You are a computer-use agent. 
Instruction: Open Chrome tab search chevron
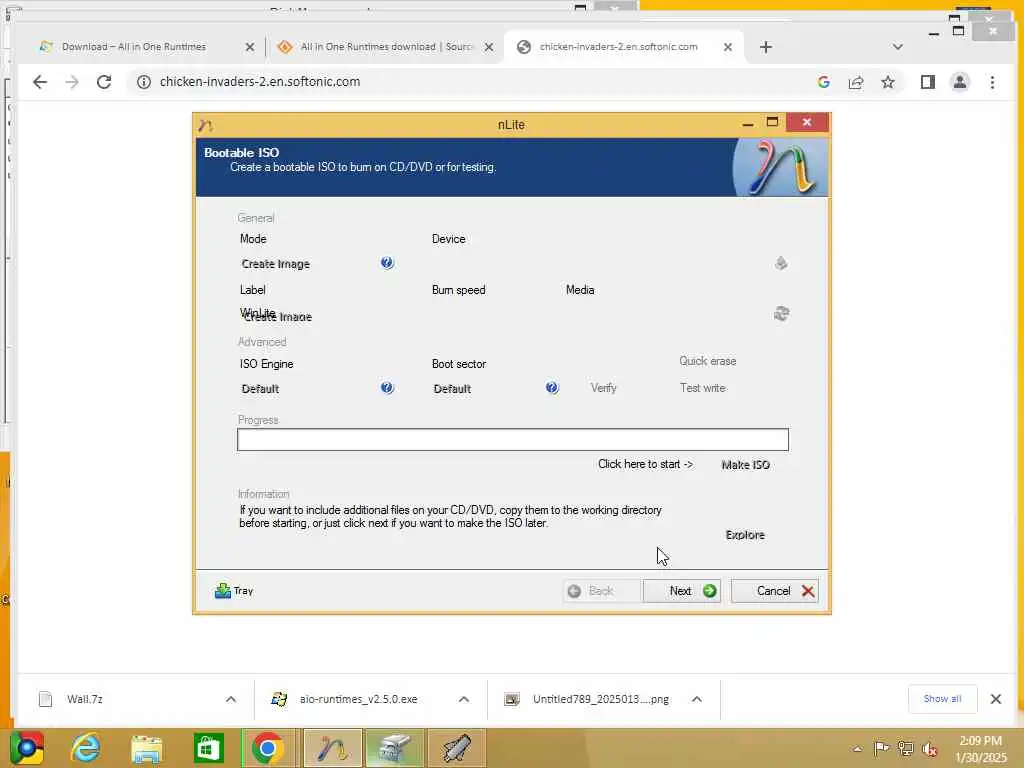click(x=898, y=47)
